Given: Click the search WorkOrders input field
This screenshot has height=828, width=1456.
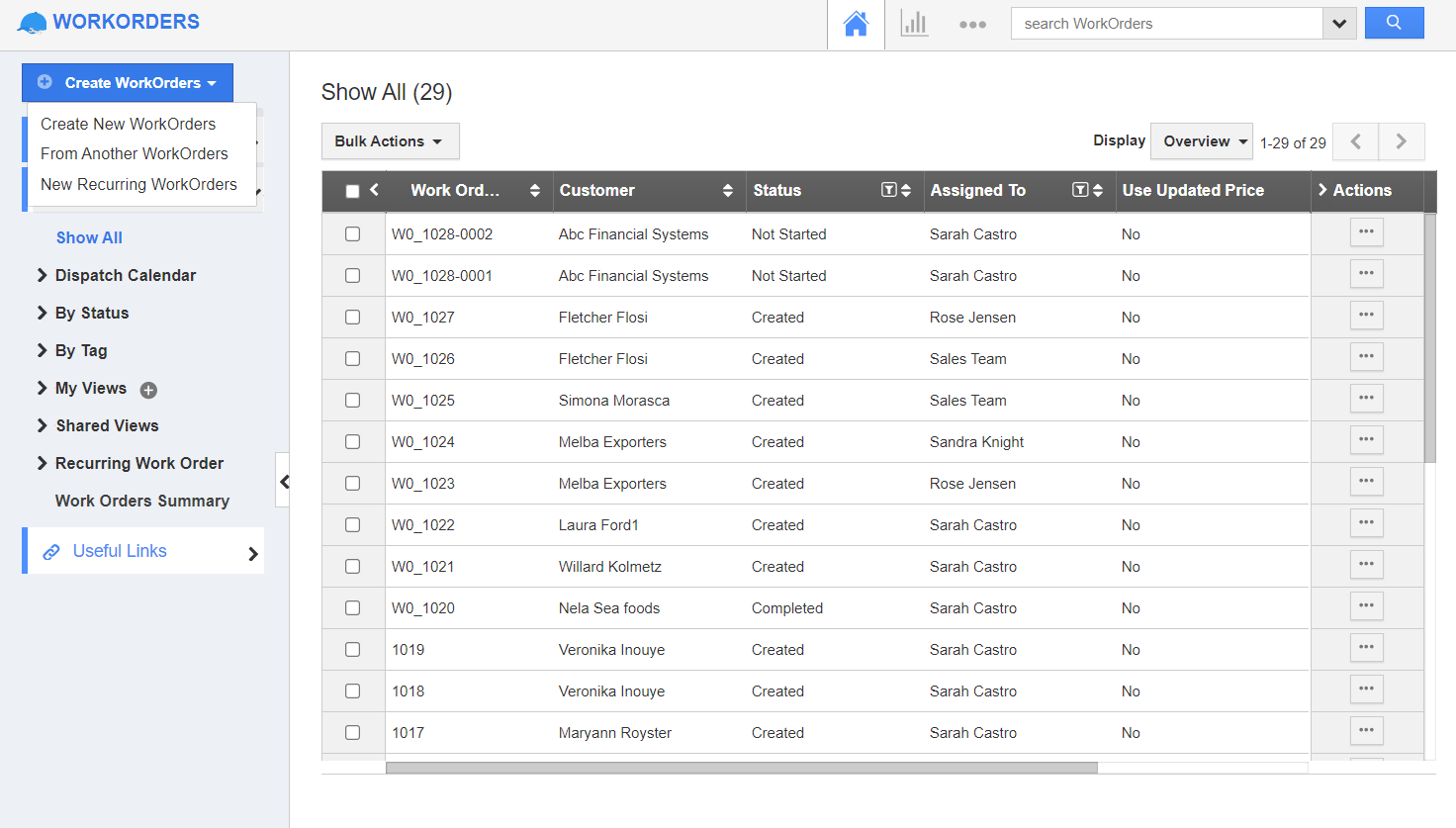Looking at the screenshot, I should coord(1165,24).
